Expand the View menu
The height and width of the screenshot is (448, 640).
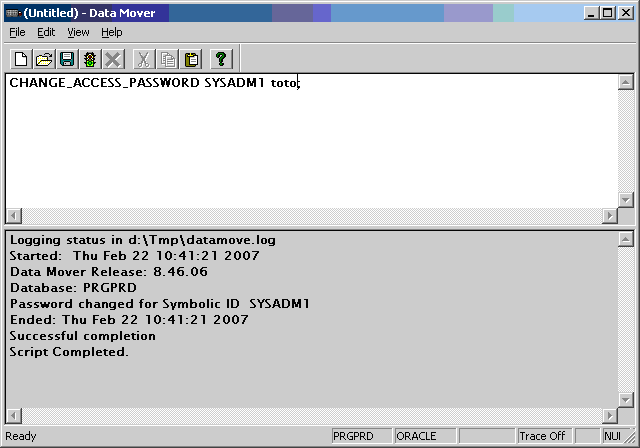click(x=78, y=32)
